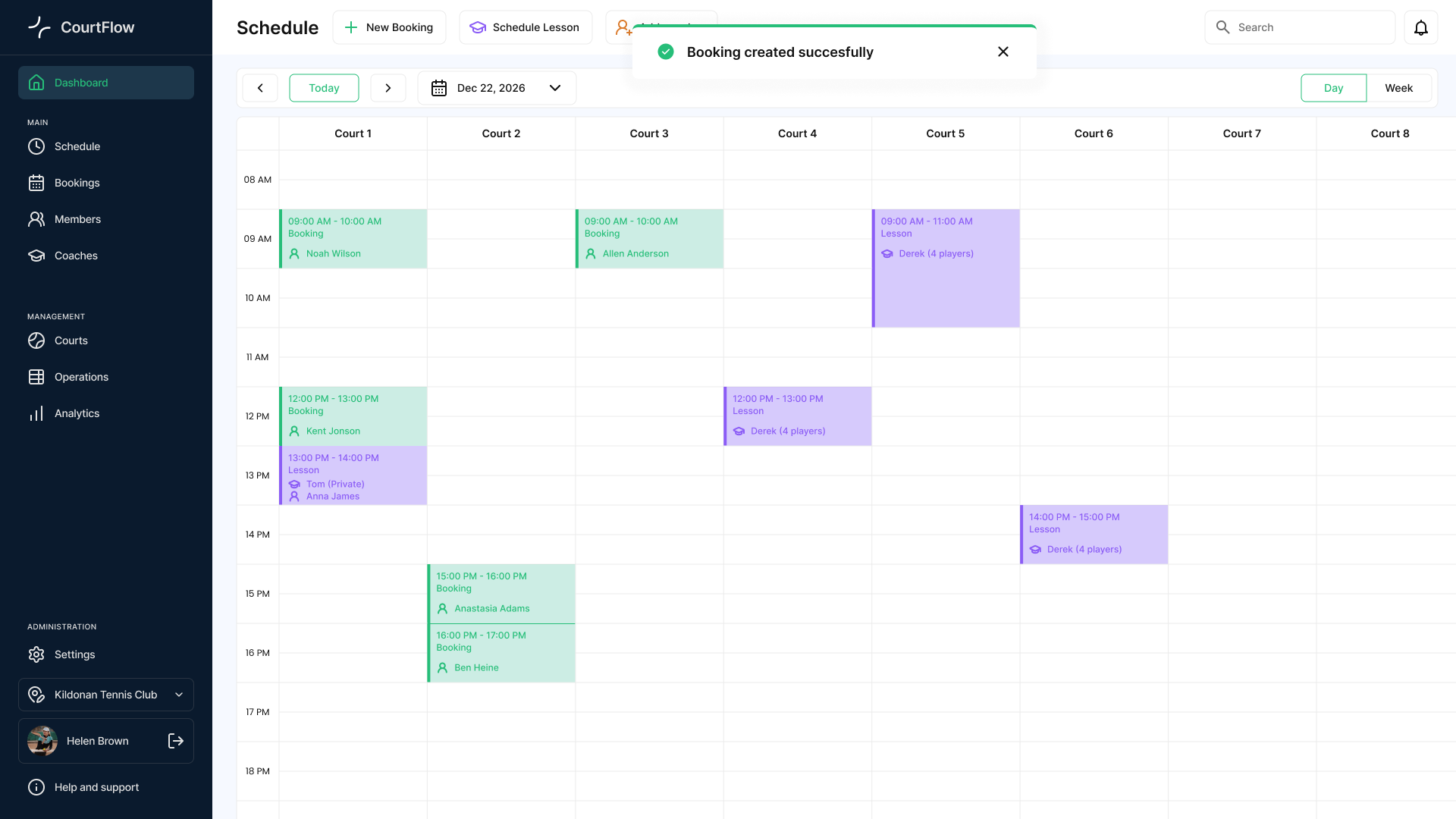Click the Schedule page heading

[278, 27]
